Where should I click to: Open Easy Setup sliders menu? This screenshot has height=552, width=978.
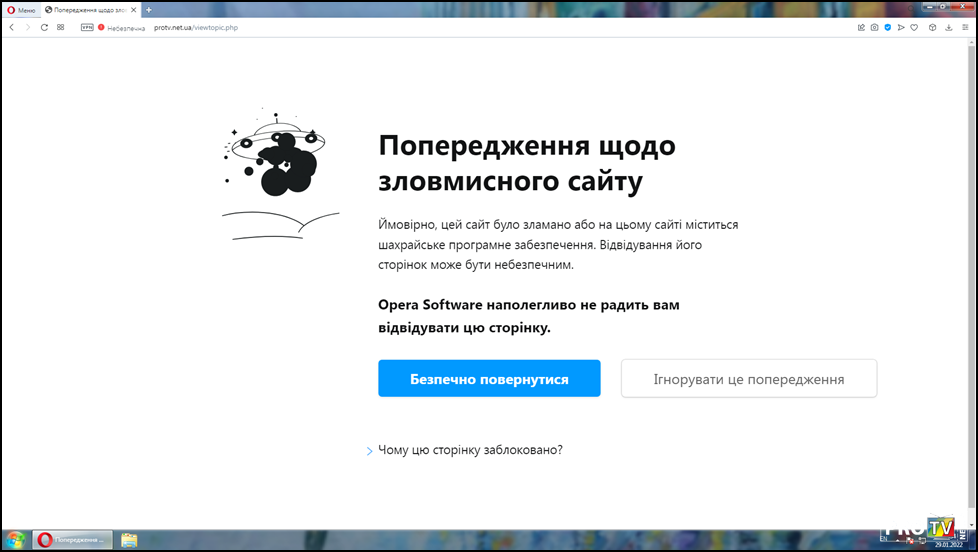pyautogui.click(x=965, y=27)
